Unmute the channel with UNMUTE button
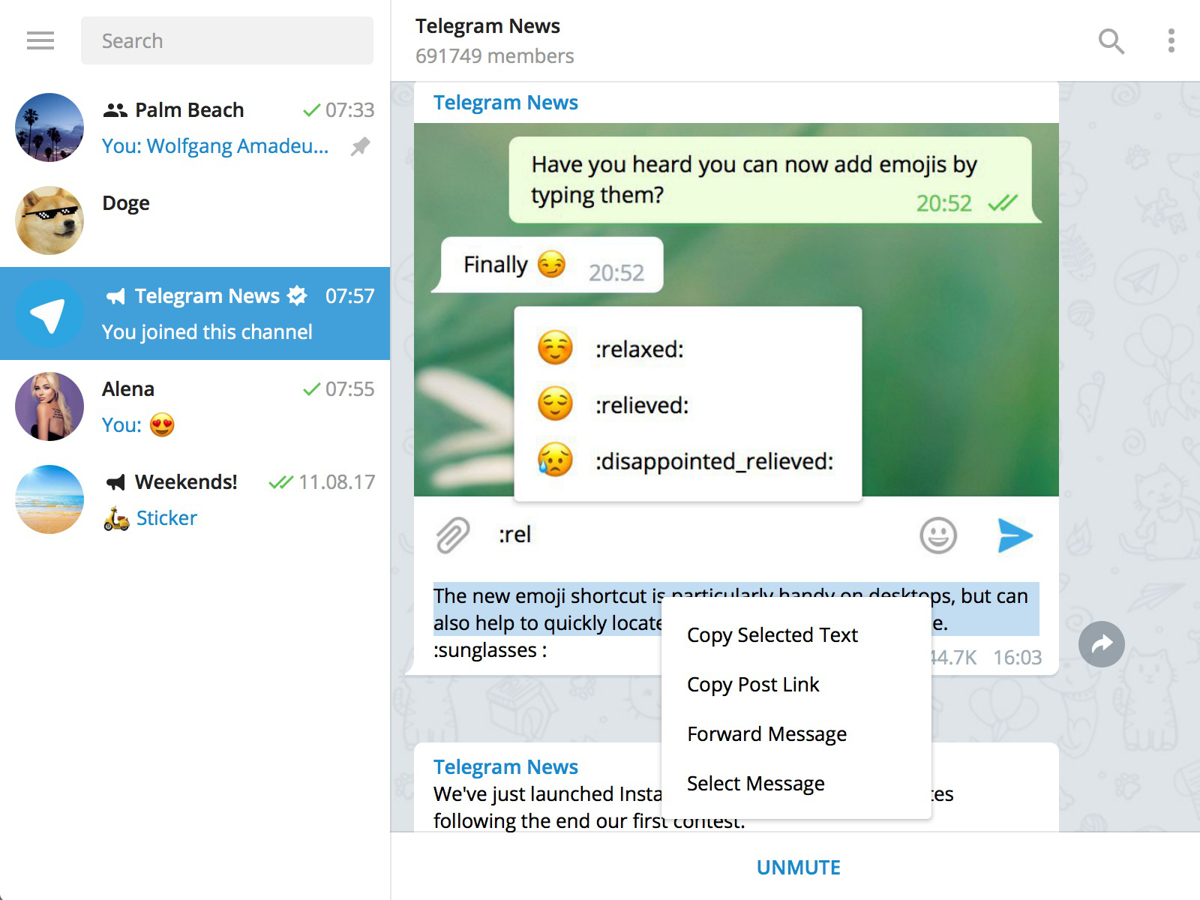Viewport: 1200px width, 900px height. [x=798, y=867]
